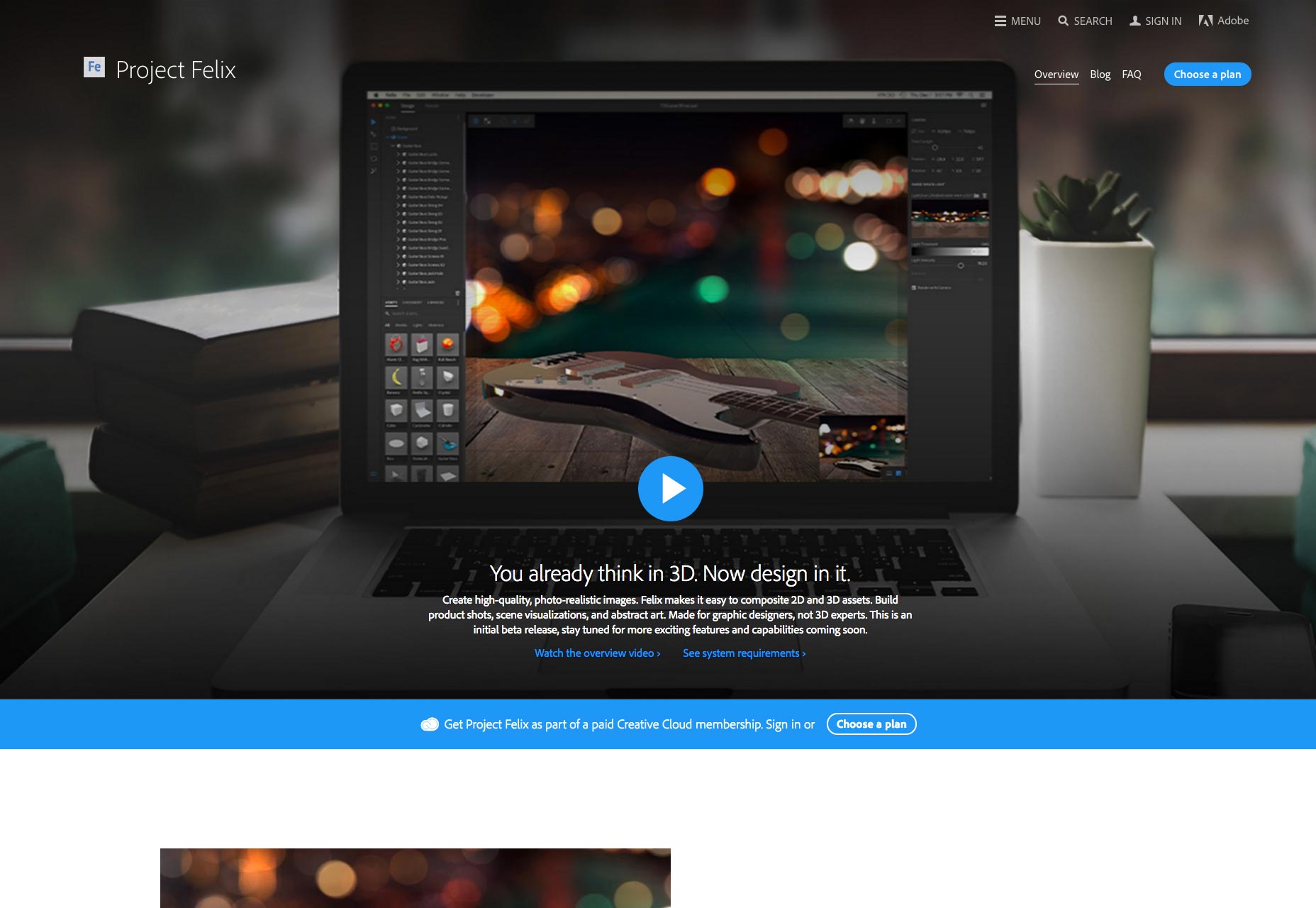Play the overview video

[670, 489]
